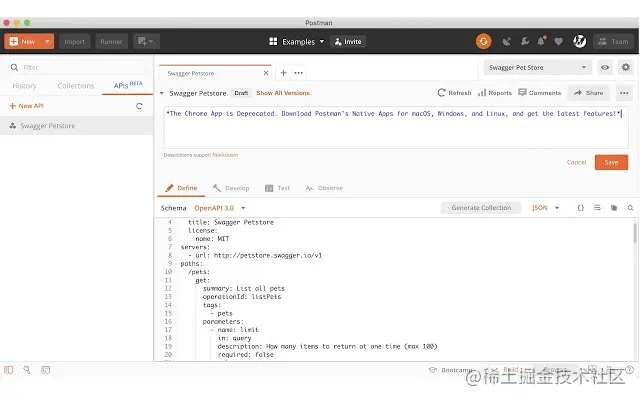The width and height of the screenshot is (640, 400).
Task: Click the Draft version tag
Action: 241,93
